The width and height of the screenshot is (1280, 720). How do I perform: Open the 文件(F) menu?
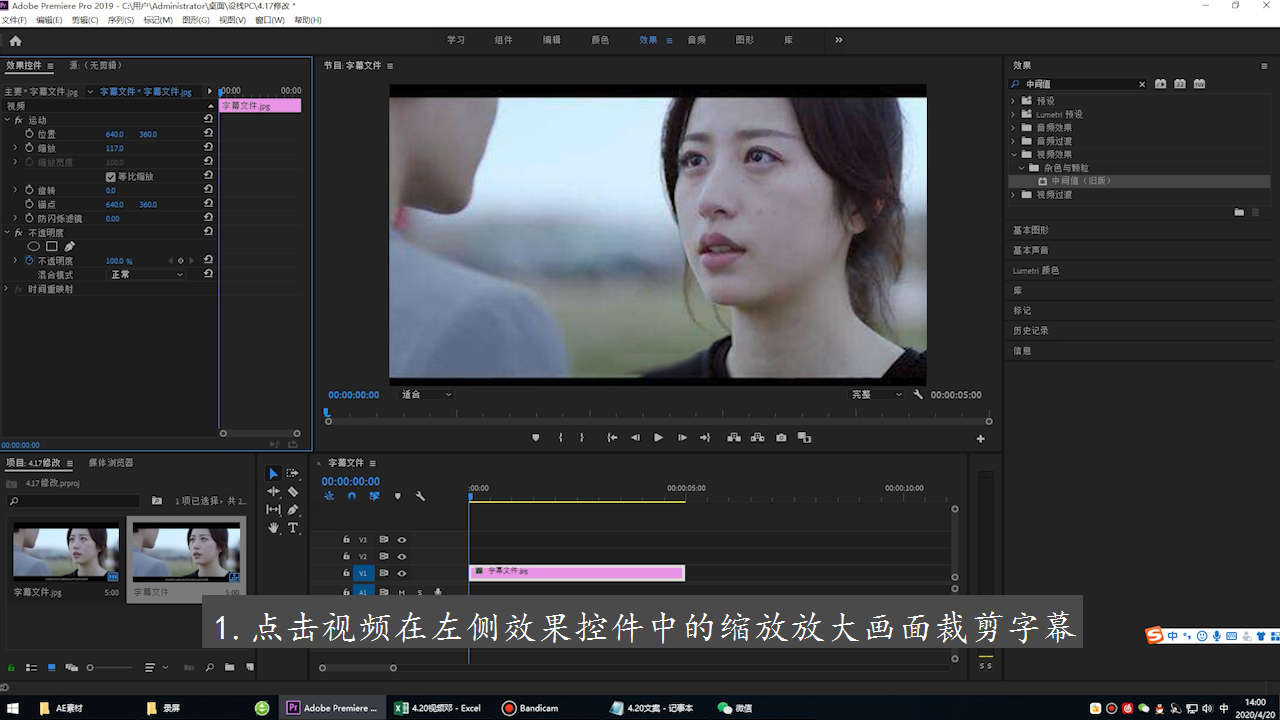14,20
